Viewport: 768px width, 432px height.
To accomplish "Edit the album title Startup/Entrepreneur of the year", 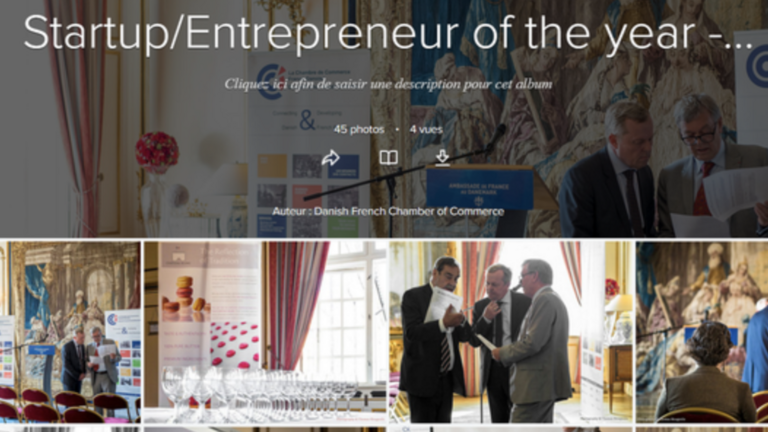I will 387,33.
